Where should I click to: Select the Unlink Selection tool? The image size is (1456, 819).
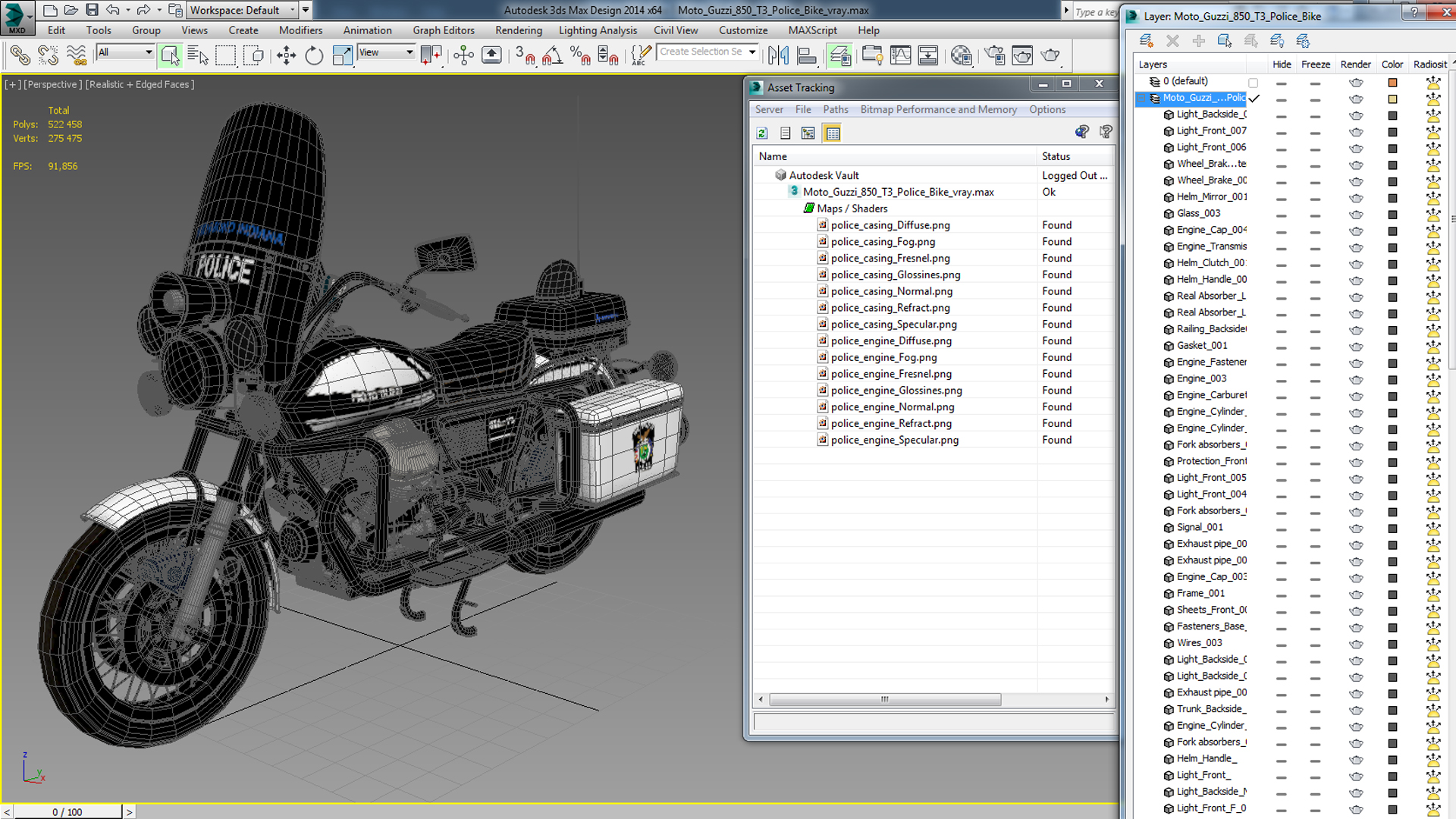tap(48, 55)
